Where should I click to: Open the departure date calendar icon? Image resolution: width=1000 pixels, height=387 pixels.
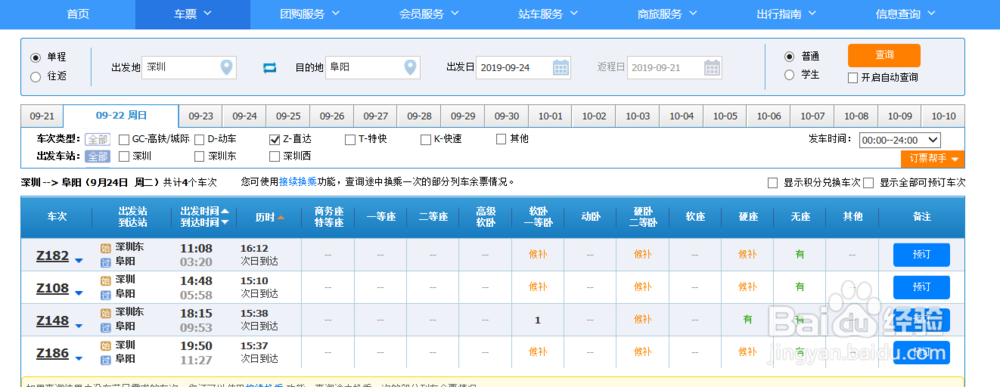pos(561,67)
